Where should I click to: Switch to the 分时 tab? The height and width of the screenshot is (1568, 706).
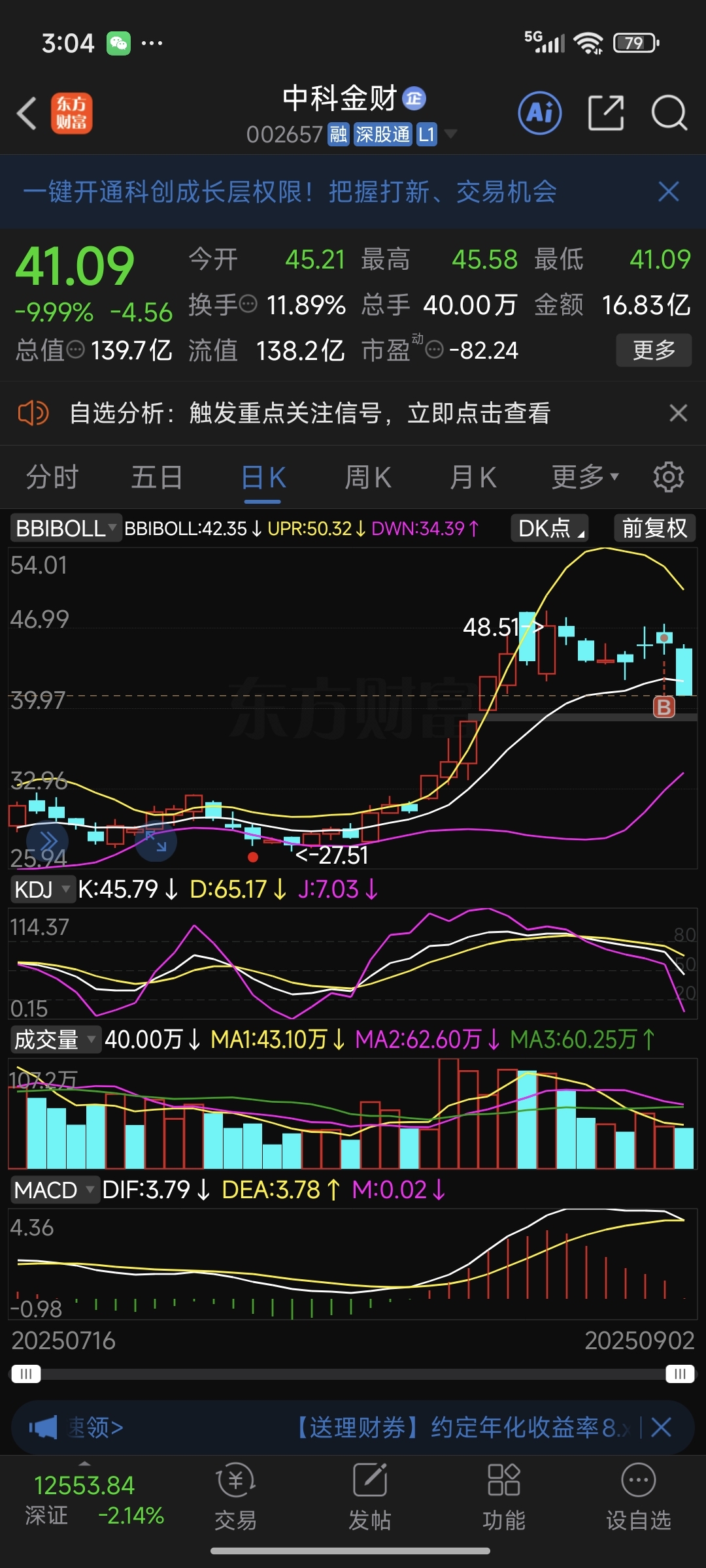pyautogui.click(x=52, y=477)
